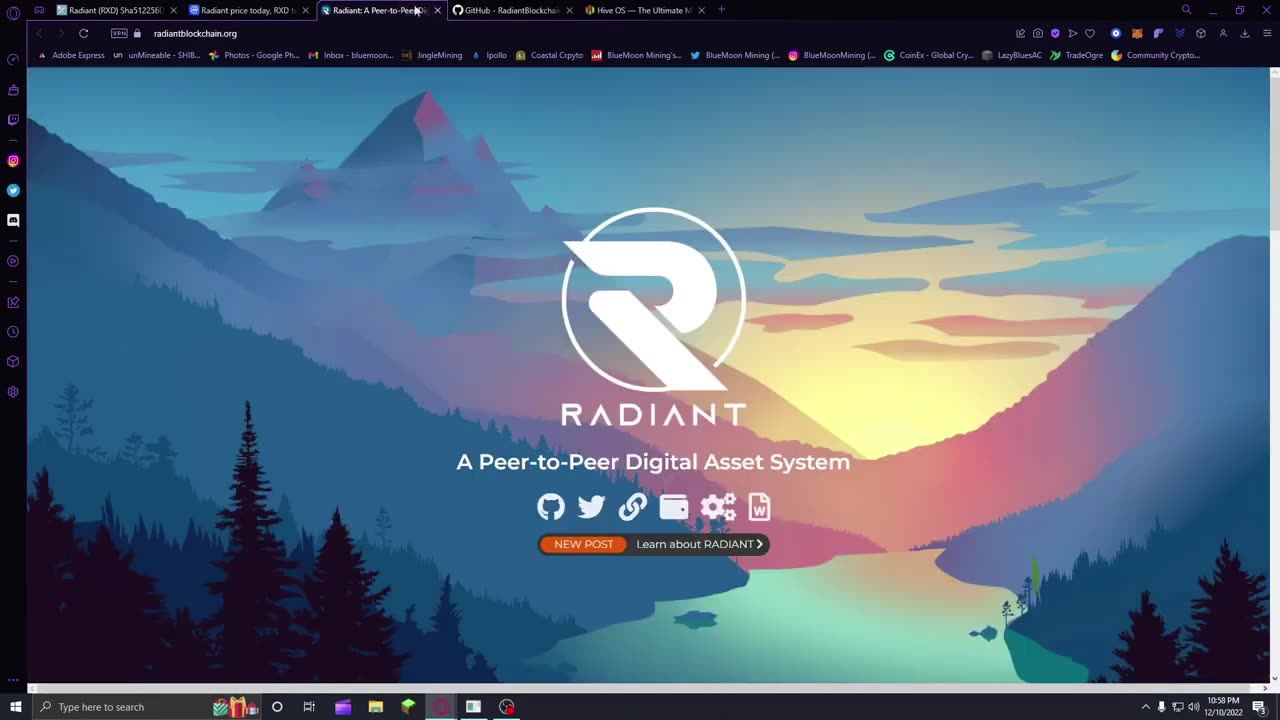Open the TradeOgre bookmark

coord(1076,55)
